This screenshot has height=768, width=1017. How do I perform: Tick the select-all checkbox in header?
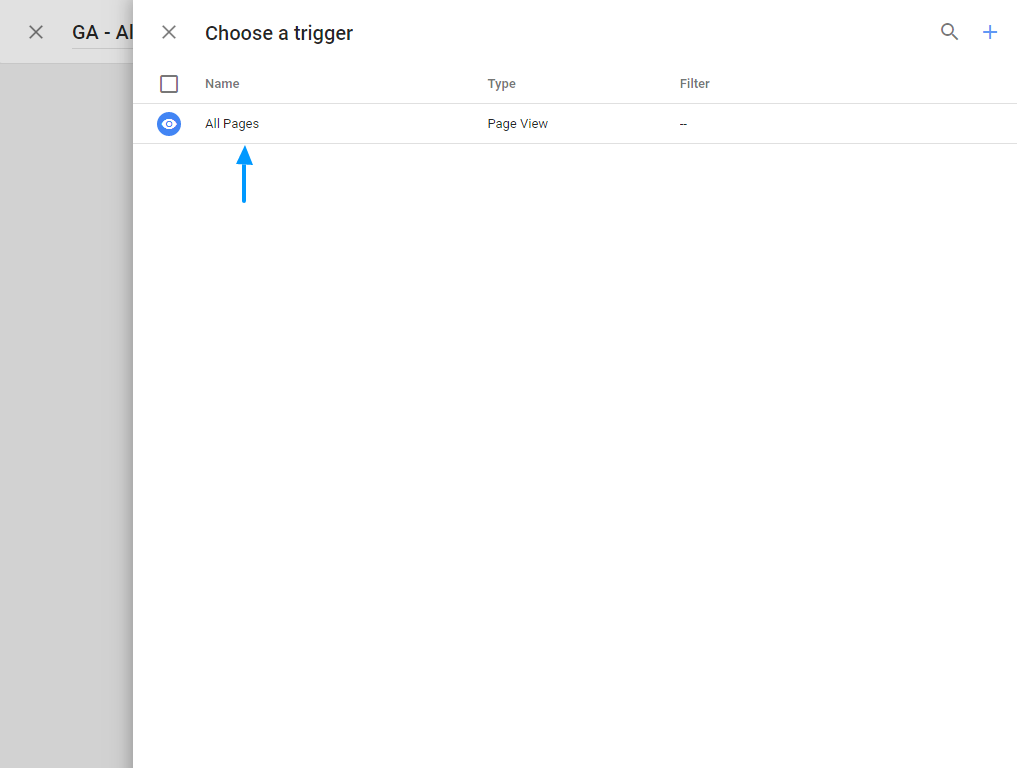point(169,84)
